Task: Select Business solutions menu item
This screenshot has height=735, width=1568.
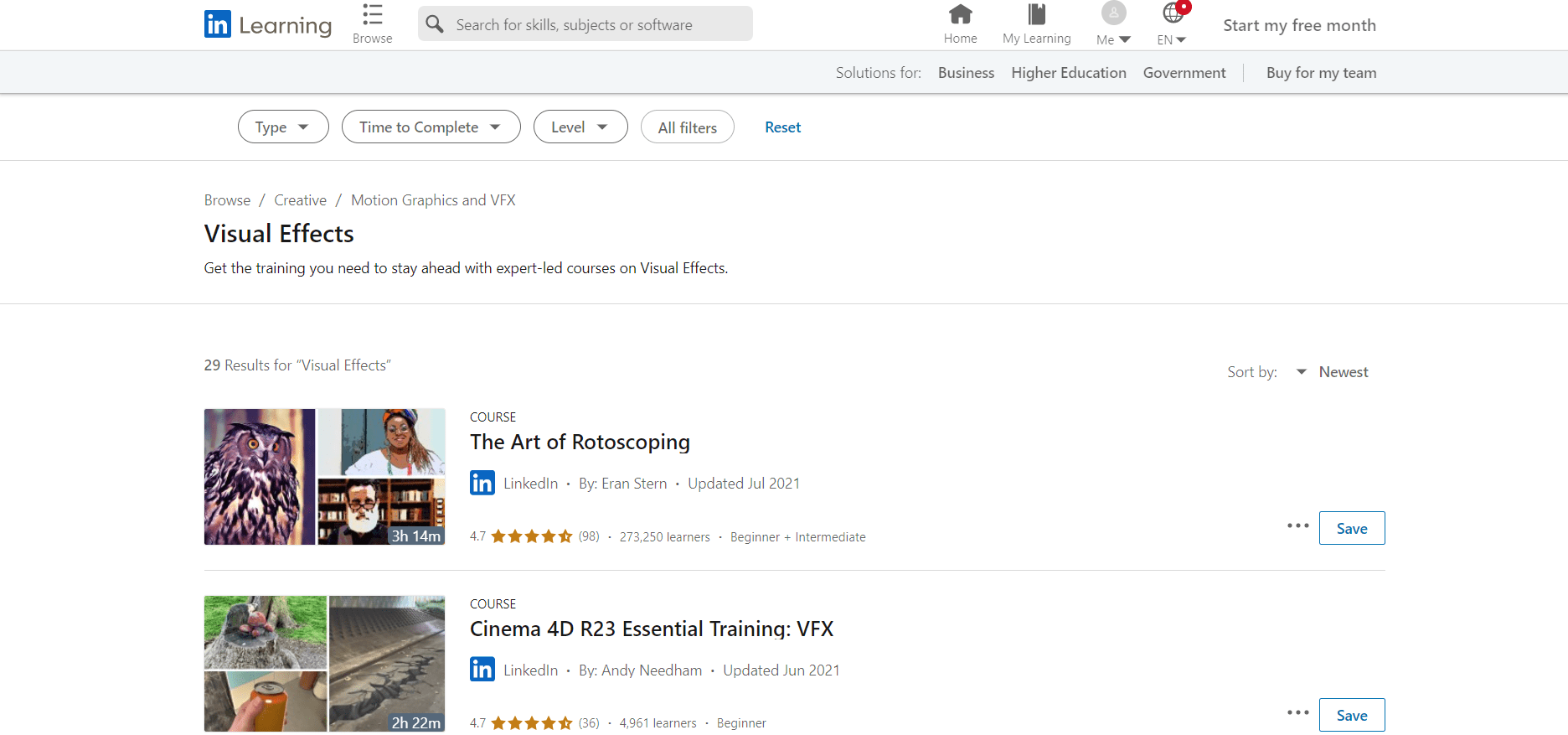Action: pyautogui.click(x=966, y=73)
